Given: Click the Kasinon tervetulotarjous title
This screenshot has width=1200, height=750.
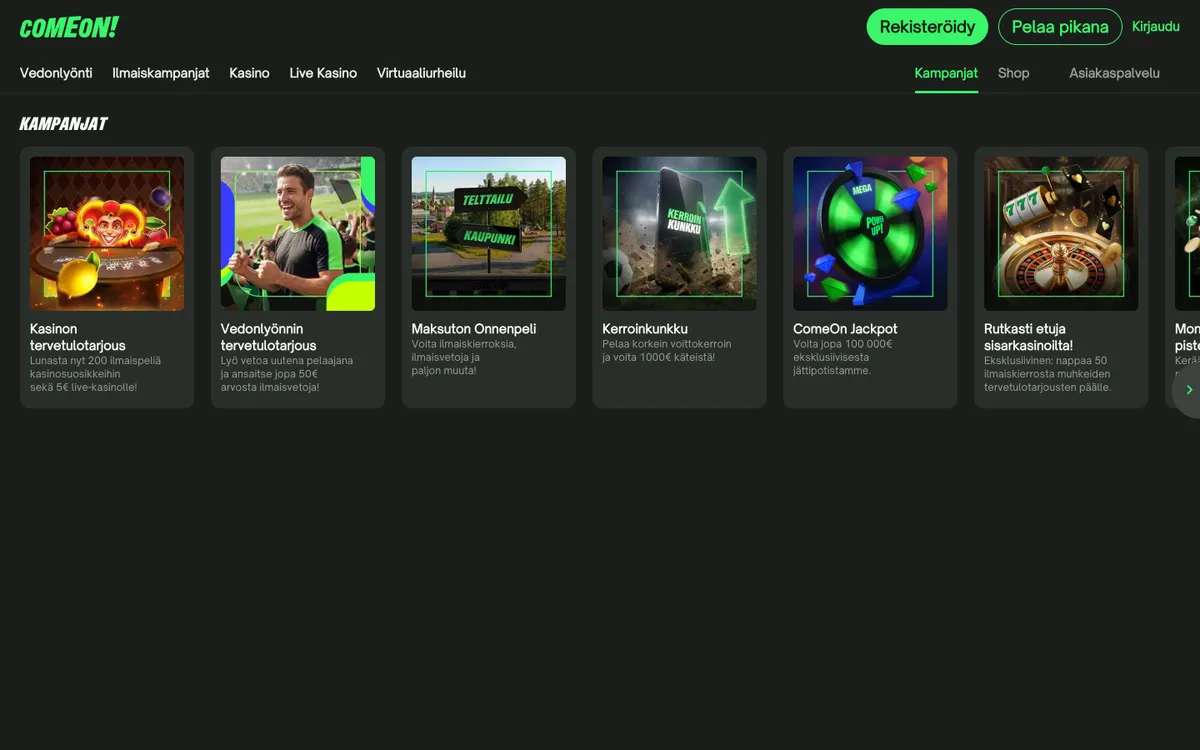Looking at the screenshot, I should (78, 337).
